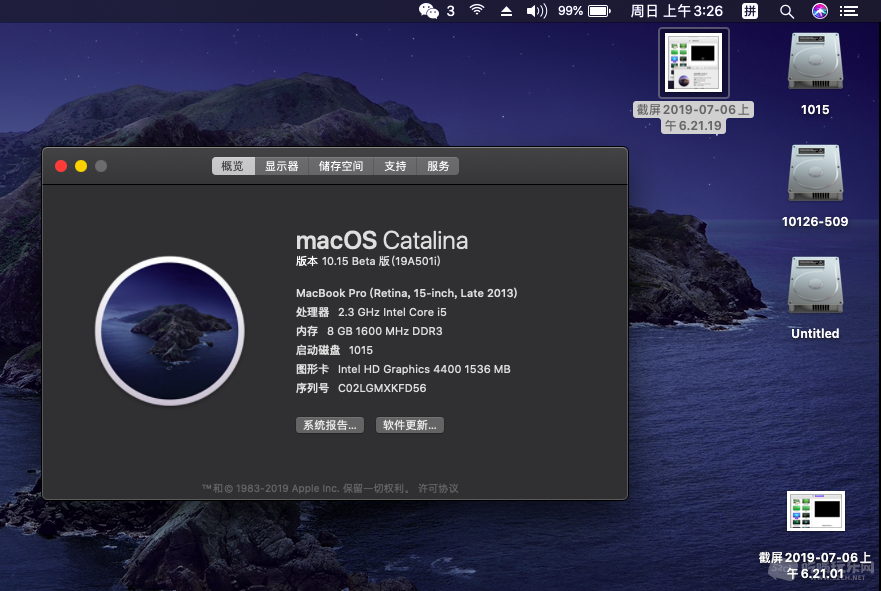Click processor text 2.3 GHz Intel Core i5
Image resolution: width=881 pixels, height=591 pixels.
[392, 312]
